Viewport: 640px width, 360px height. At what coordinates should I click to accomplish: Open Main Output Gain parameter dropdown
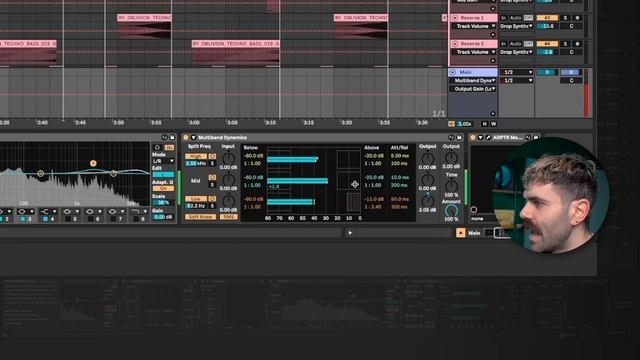click(474, 89)
